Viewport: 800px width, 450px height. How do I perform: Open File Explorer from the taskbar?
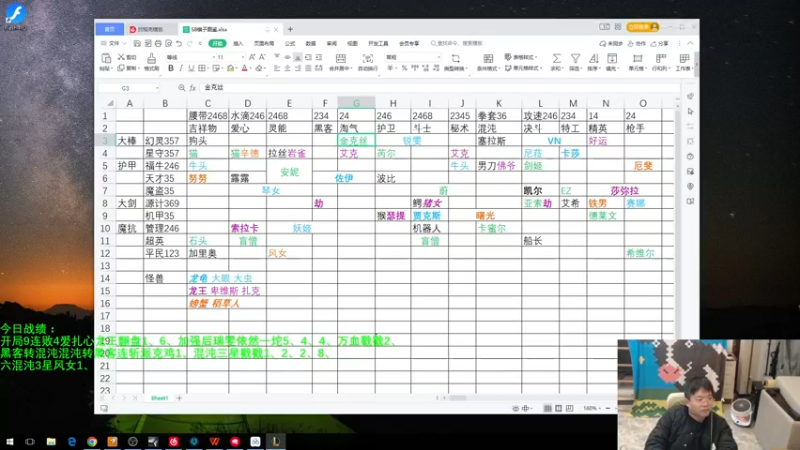tap(51, 441)
